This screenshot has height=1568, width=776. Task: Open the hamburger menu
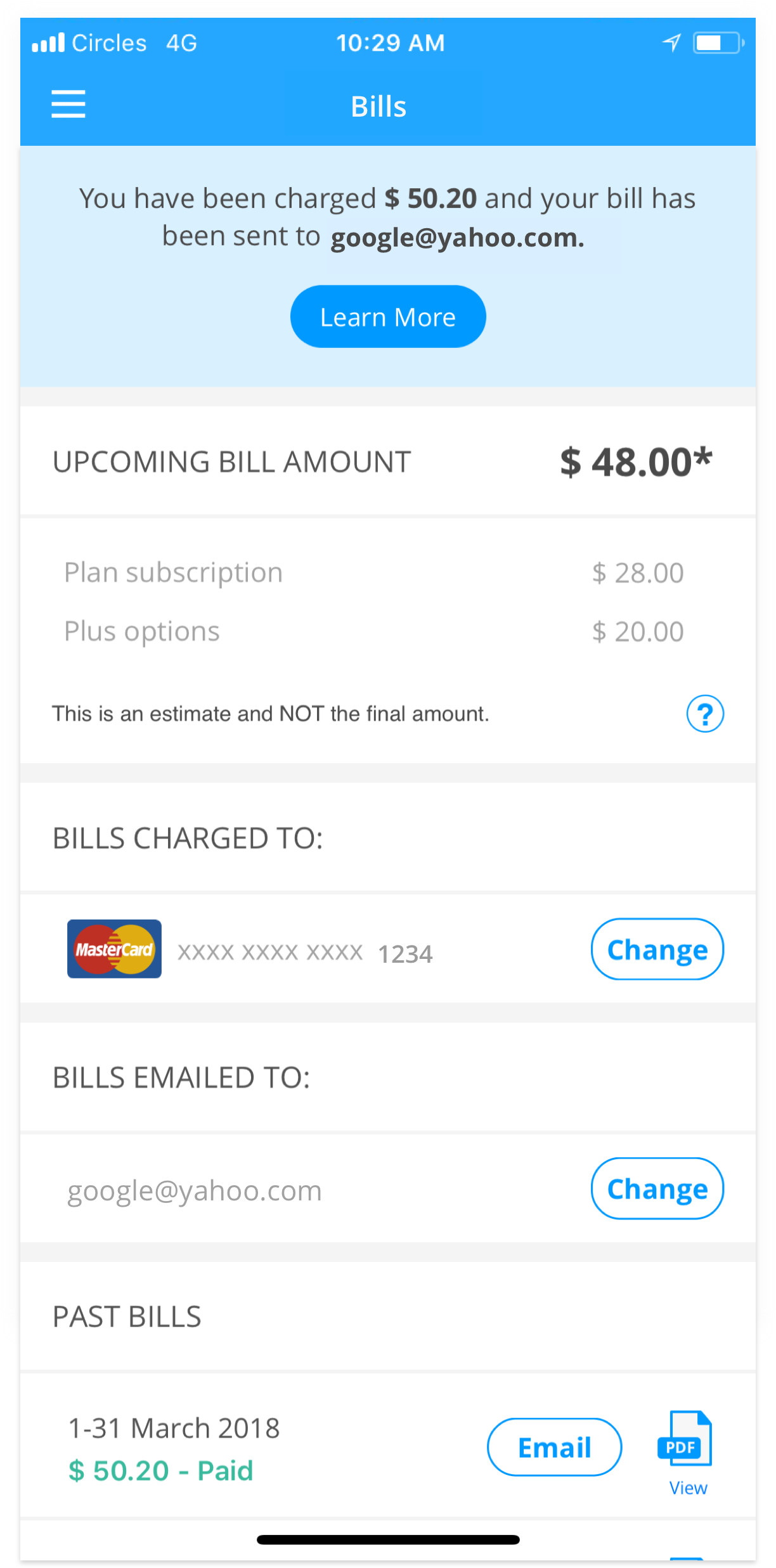[68, 104]
